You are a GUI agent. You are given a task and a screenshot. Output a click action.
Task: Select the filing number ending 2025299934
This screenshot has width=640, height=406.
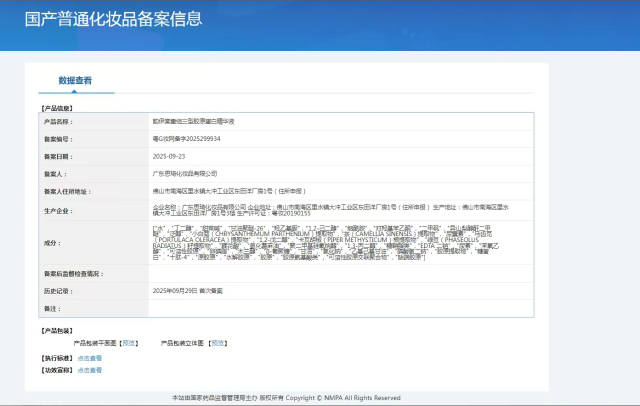[x=187, y=139]
